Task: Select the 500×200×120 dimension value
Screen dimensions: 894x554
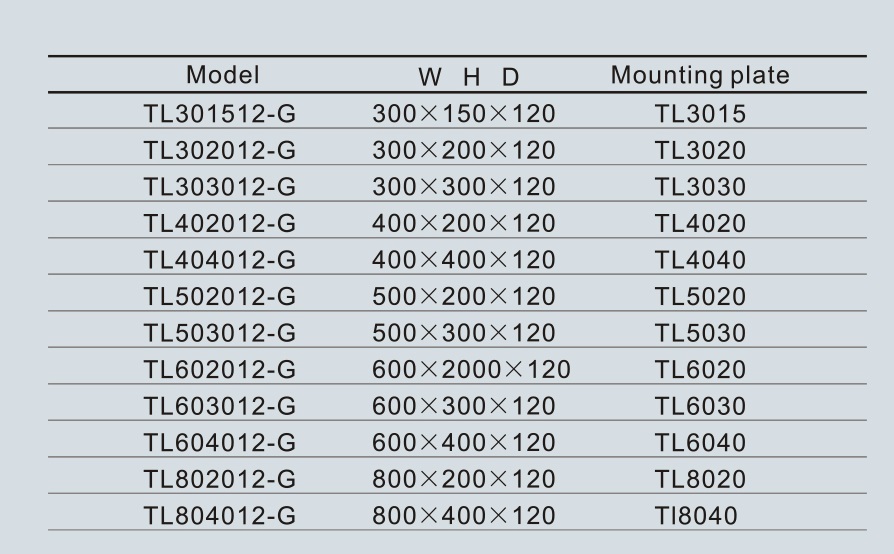Action: pos(464,296)
